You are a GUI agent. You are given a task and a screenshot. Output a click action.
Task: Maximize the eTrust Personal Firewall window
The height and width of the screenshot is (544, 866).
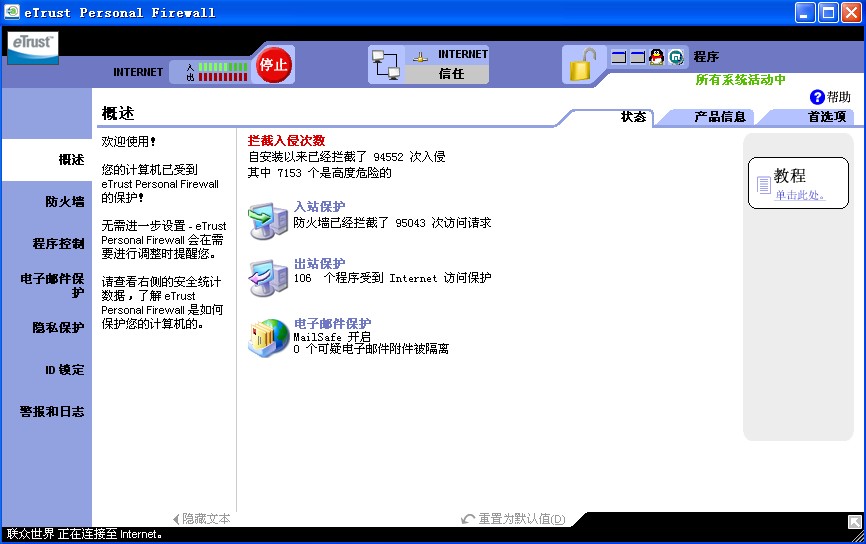tap(828, 12)
